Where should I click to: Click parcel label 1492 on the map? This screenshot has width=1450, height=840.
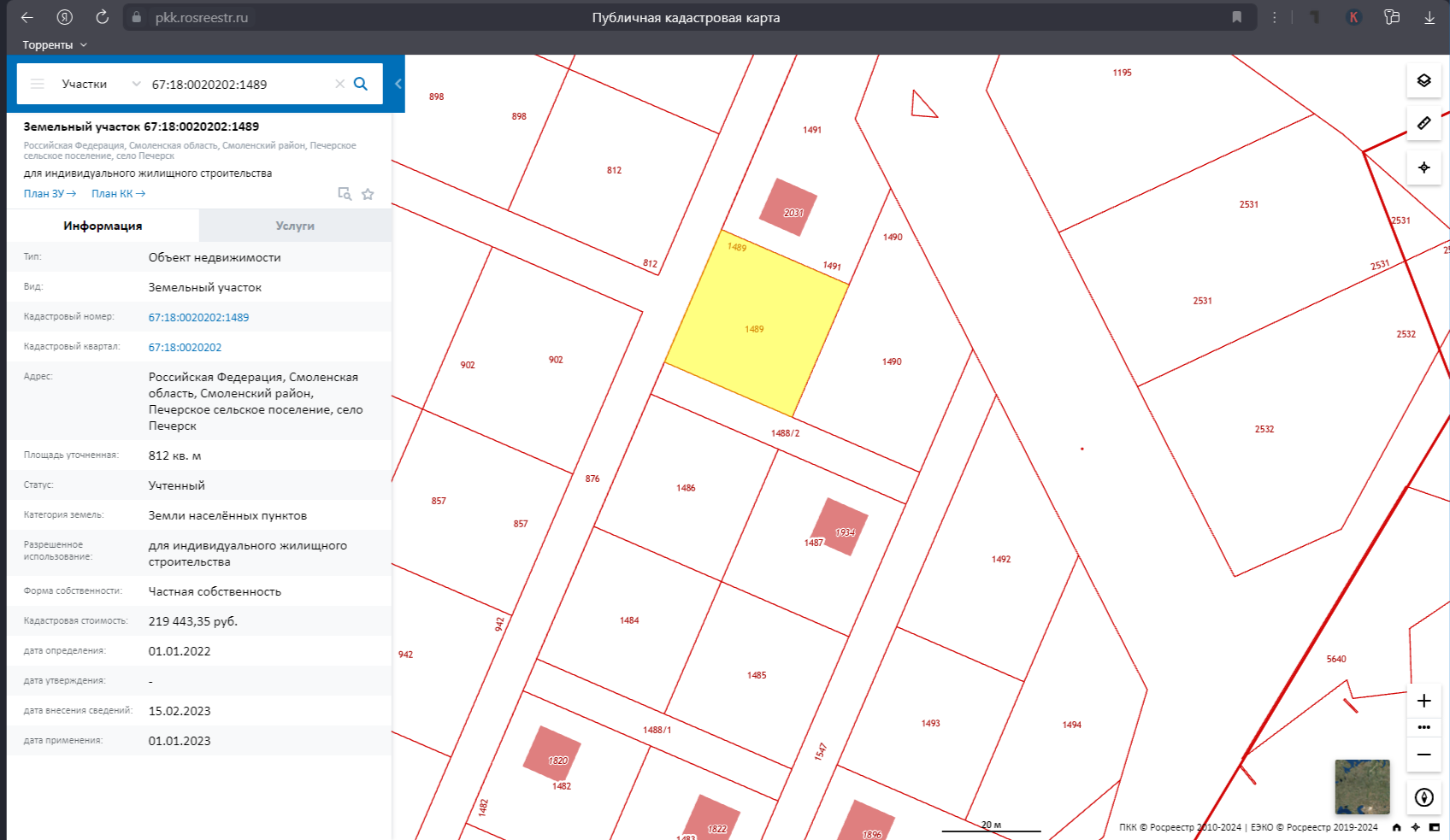(1001, 559)
